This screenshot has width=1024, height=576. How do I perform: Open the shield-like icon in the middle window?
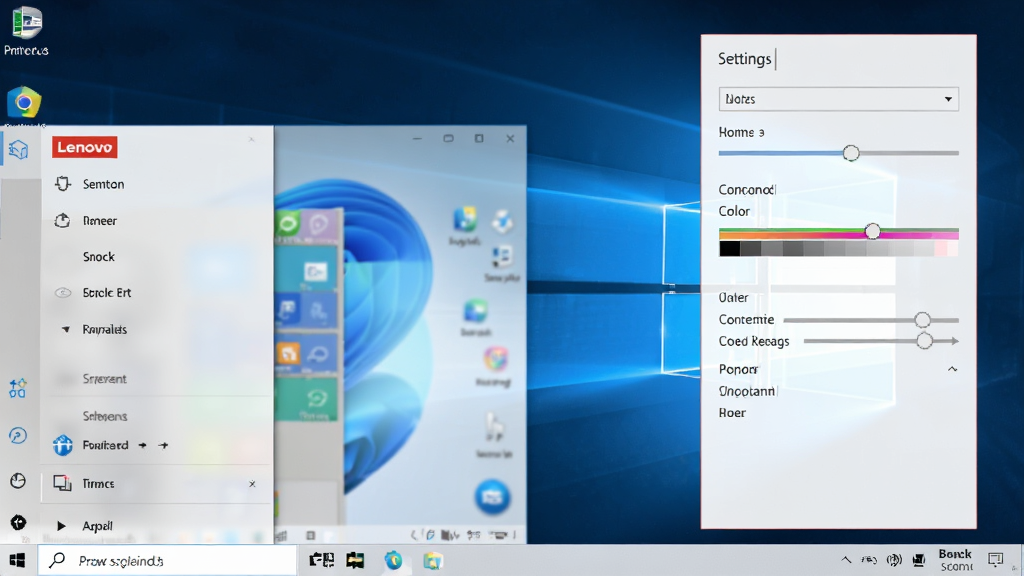pos(475,312)
